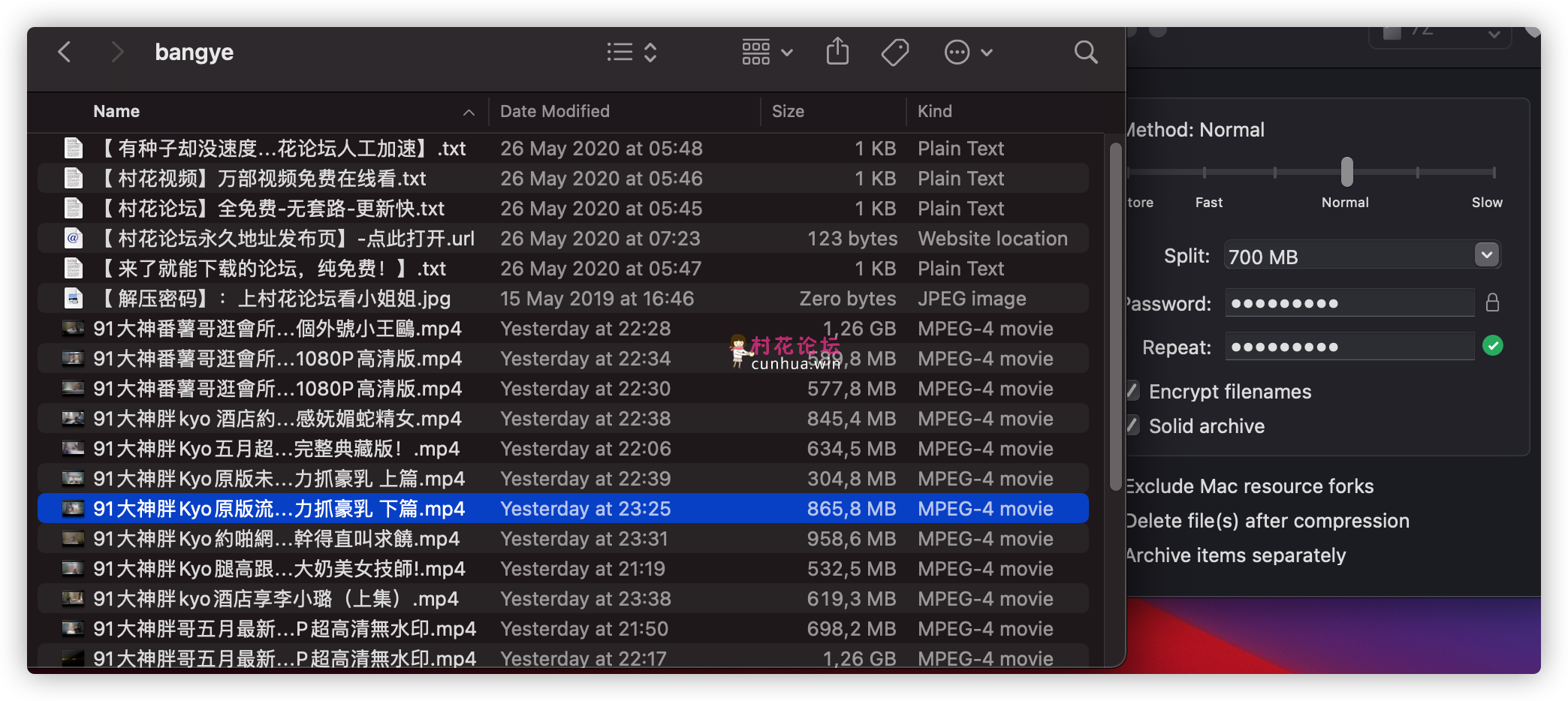Image resolution: width=1568 pixels, height=701 pixels.
Task: Select the video icon dated Yesterday 22:30
Action: pos(73,388)
